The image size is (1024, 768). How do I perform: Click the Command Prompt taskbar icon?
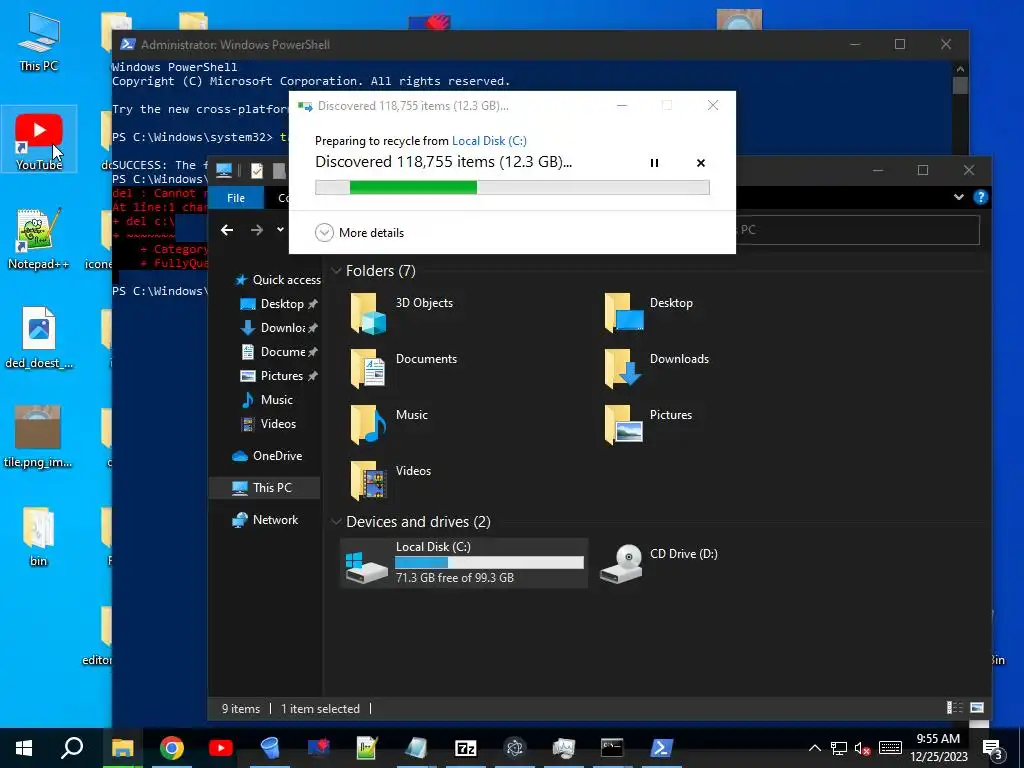coord(612,748)
